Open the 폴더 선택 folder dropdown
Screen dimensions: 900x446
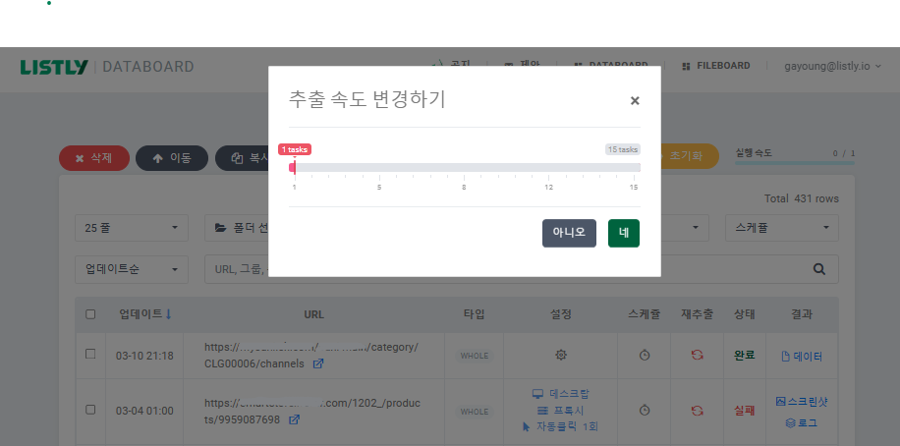click(236, 228)
